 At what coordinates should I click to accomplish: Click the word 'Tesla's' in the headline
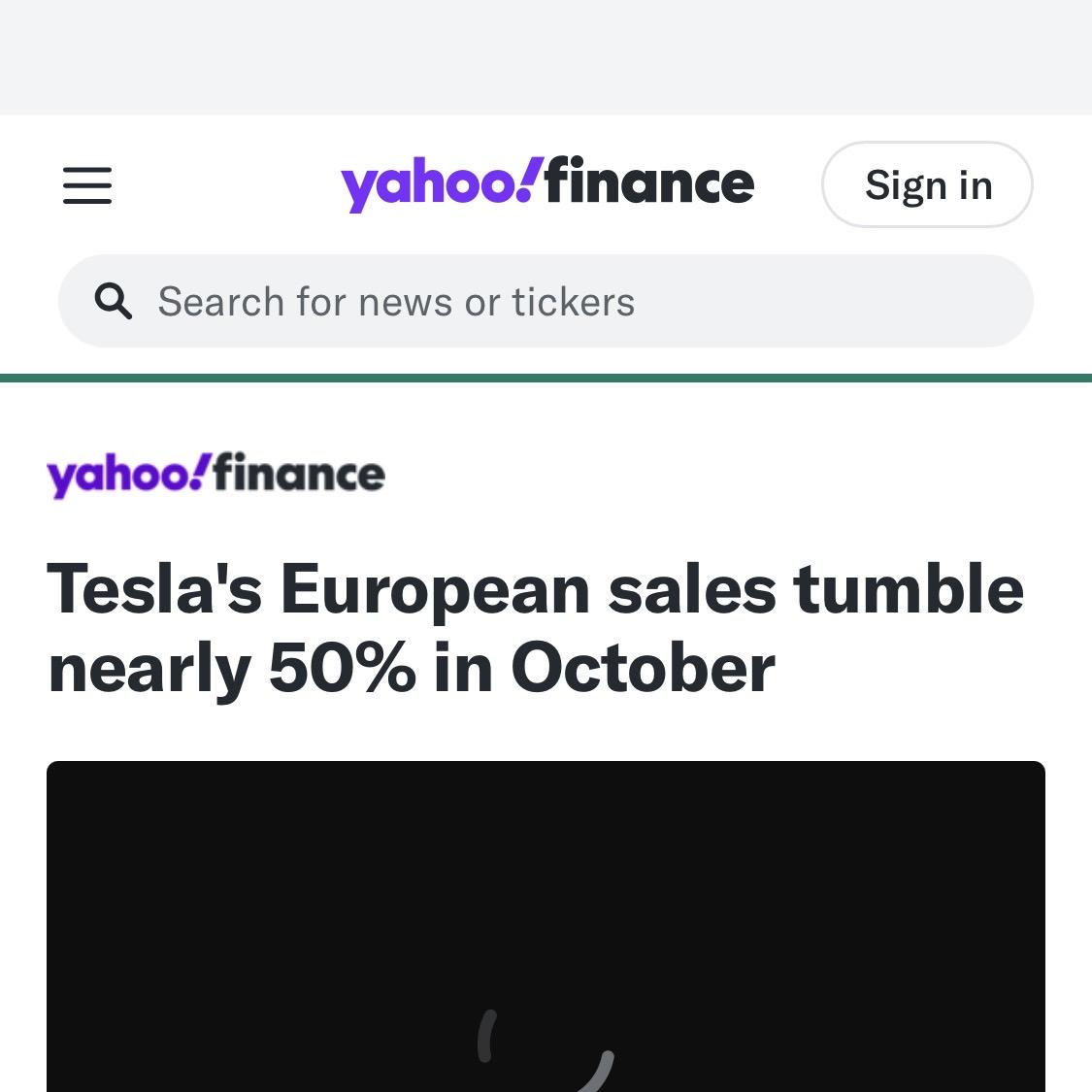[154, 589]
